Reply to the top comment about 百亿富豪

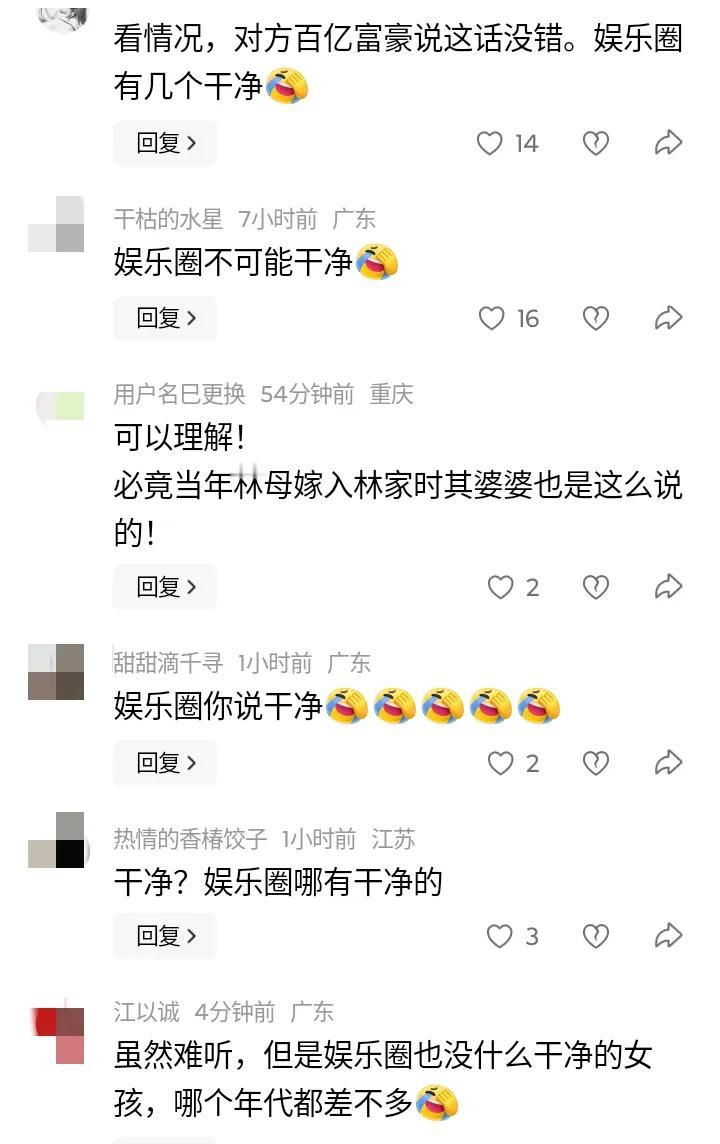165,143
